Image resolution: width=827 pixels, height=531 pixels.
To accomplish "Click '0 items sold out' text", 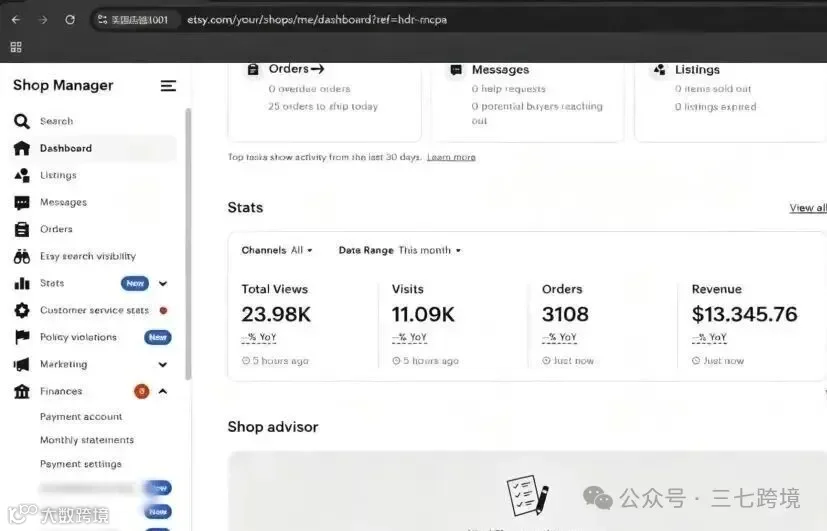I will (713, 89).
